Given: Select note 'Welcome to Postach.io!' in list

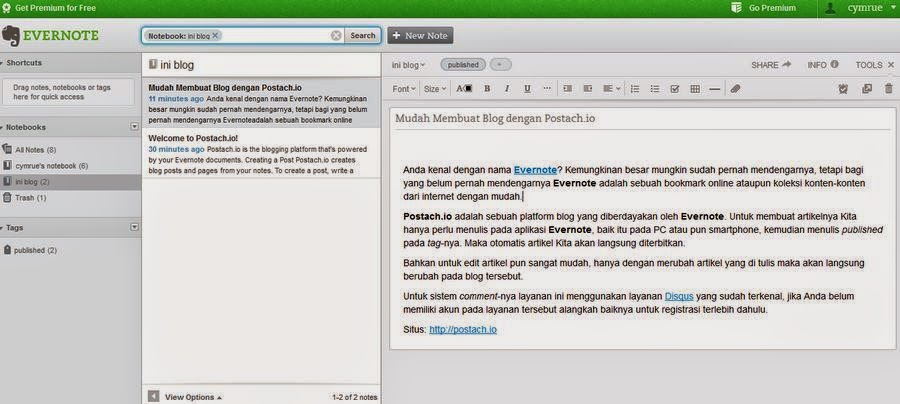Looking at the screenshot, I should pyautogui.click(x=261, y=154).
